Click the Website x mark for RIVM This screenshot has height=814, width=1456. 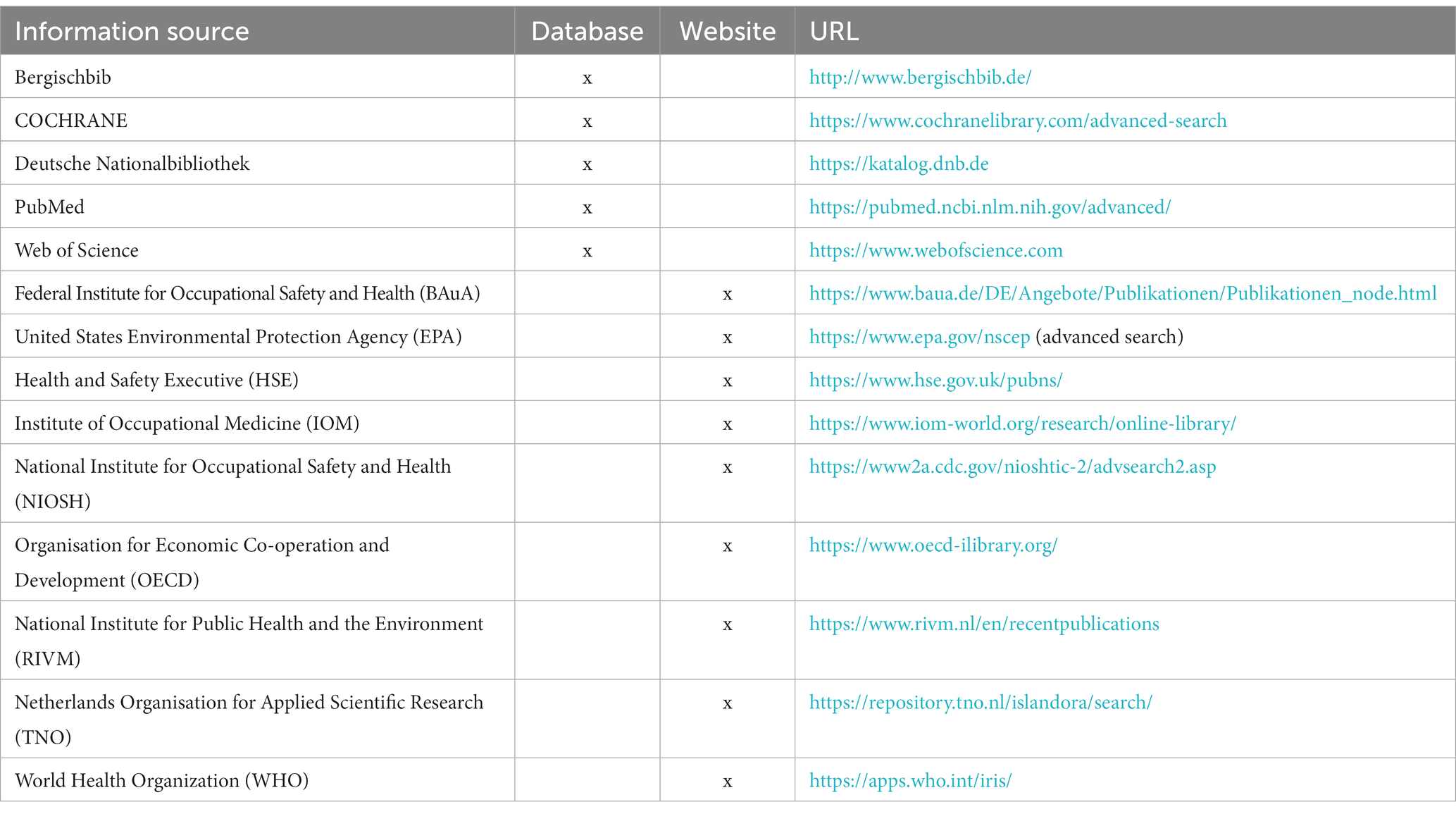(727, 625)
